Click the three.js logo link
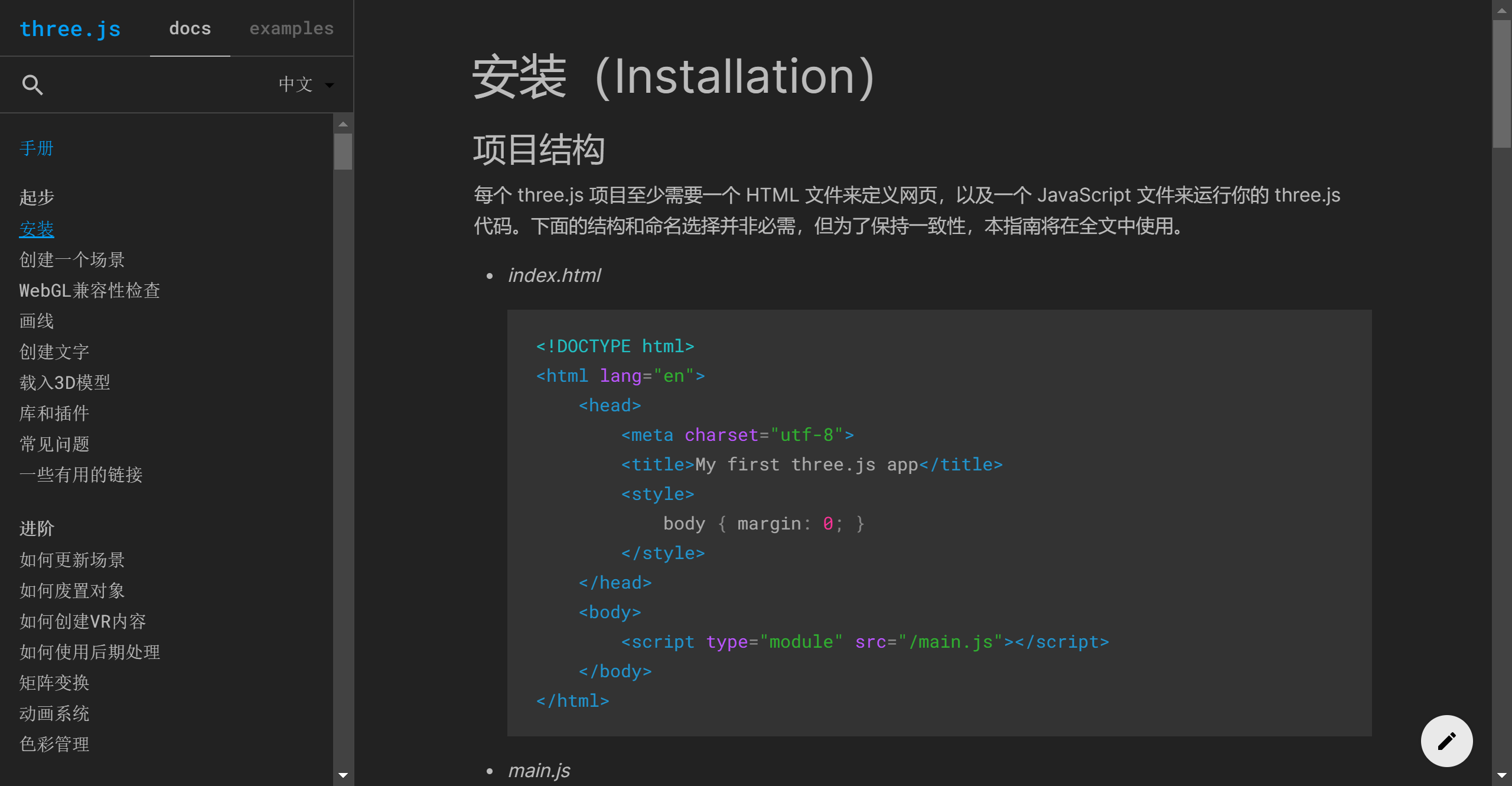1512x786 pixels. (x=70, y=28)
